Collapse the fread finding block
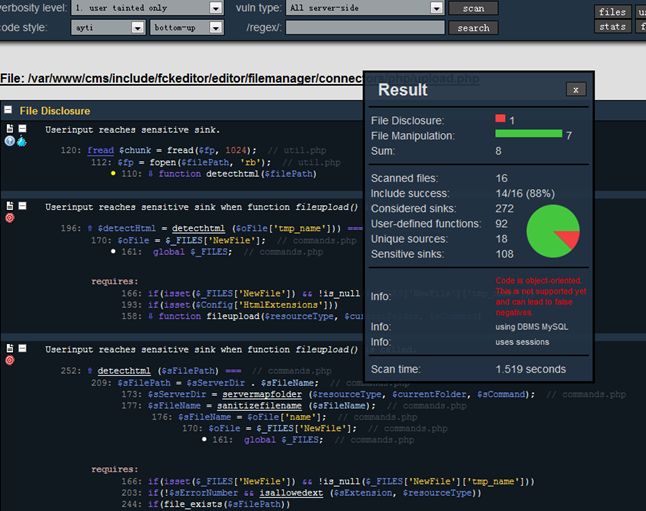The height and width of the screenshot is (511, 646). (x=23, y=129)
